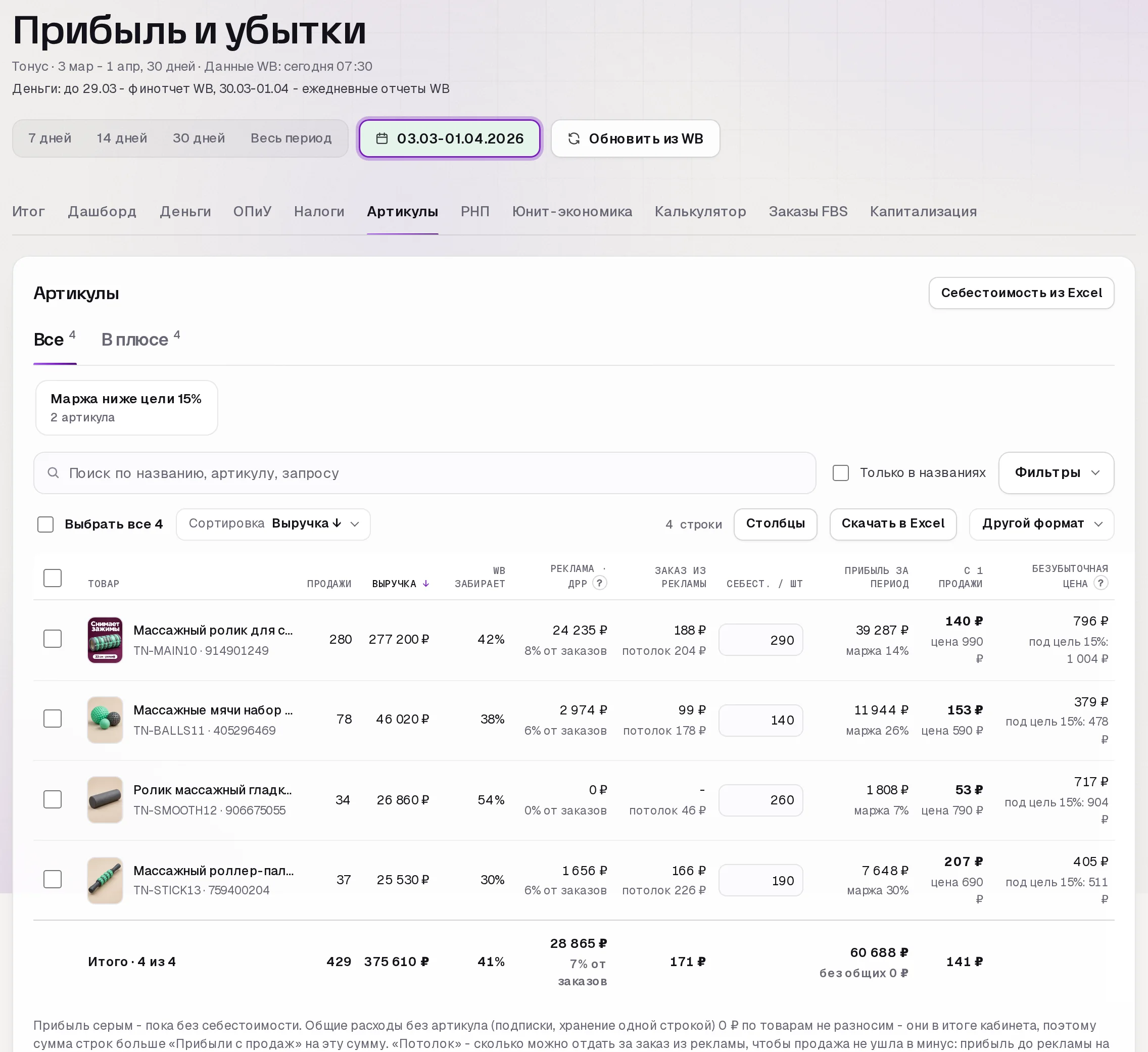Choose the 14 дней period

[x=122, y=138]
